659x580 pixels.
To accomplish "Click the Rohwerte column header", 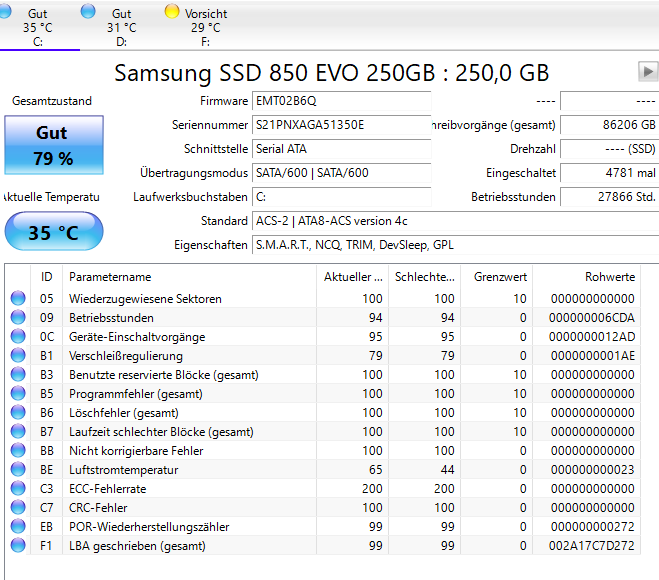I will (587, 277).
